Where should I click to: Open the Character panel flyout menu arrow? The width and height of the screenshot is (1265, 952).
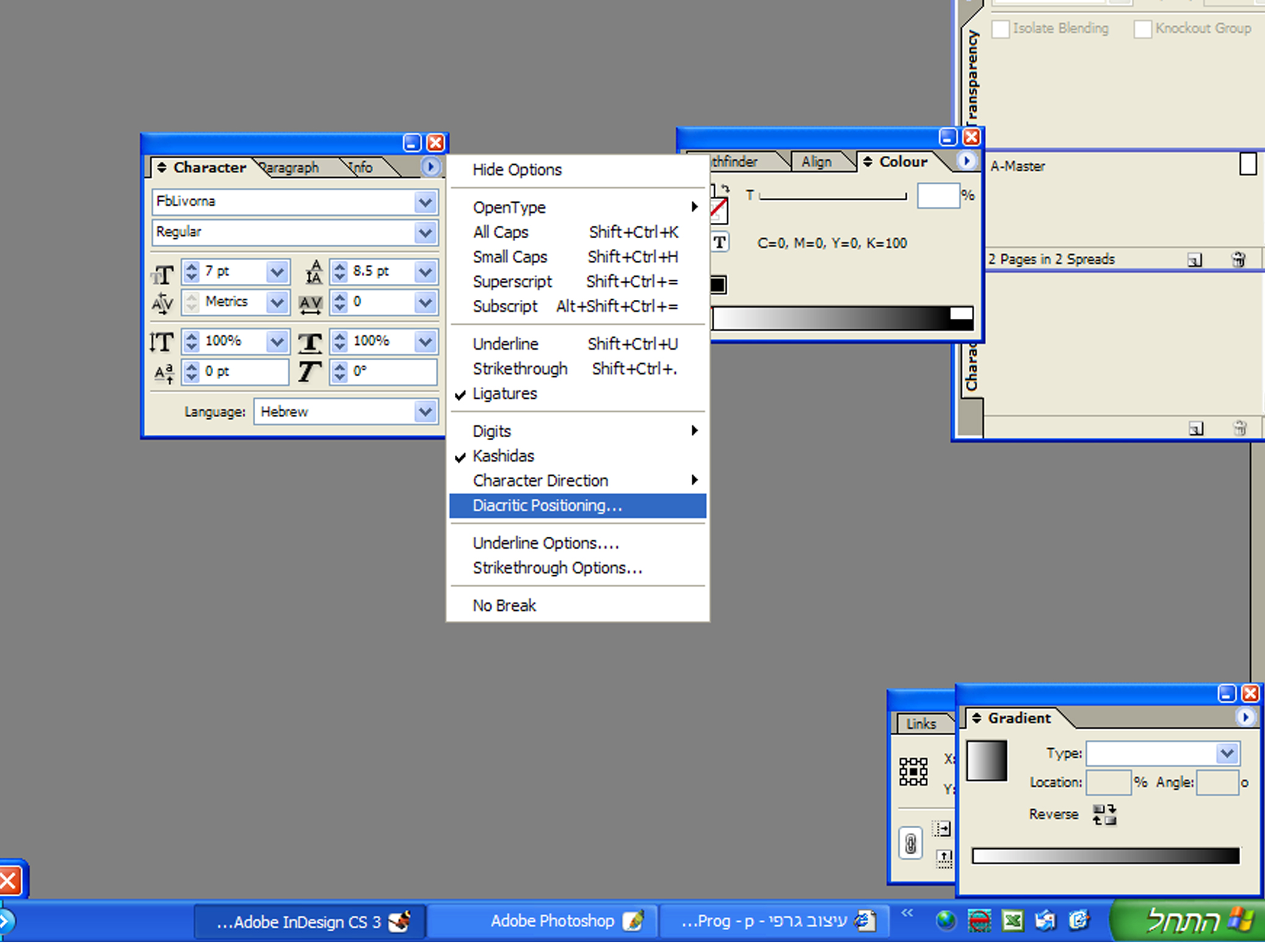coord(430,167)
